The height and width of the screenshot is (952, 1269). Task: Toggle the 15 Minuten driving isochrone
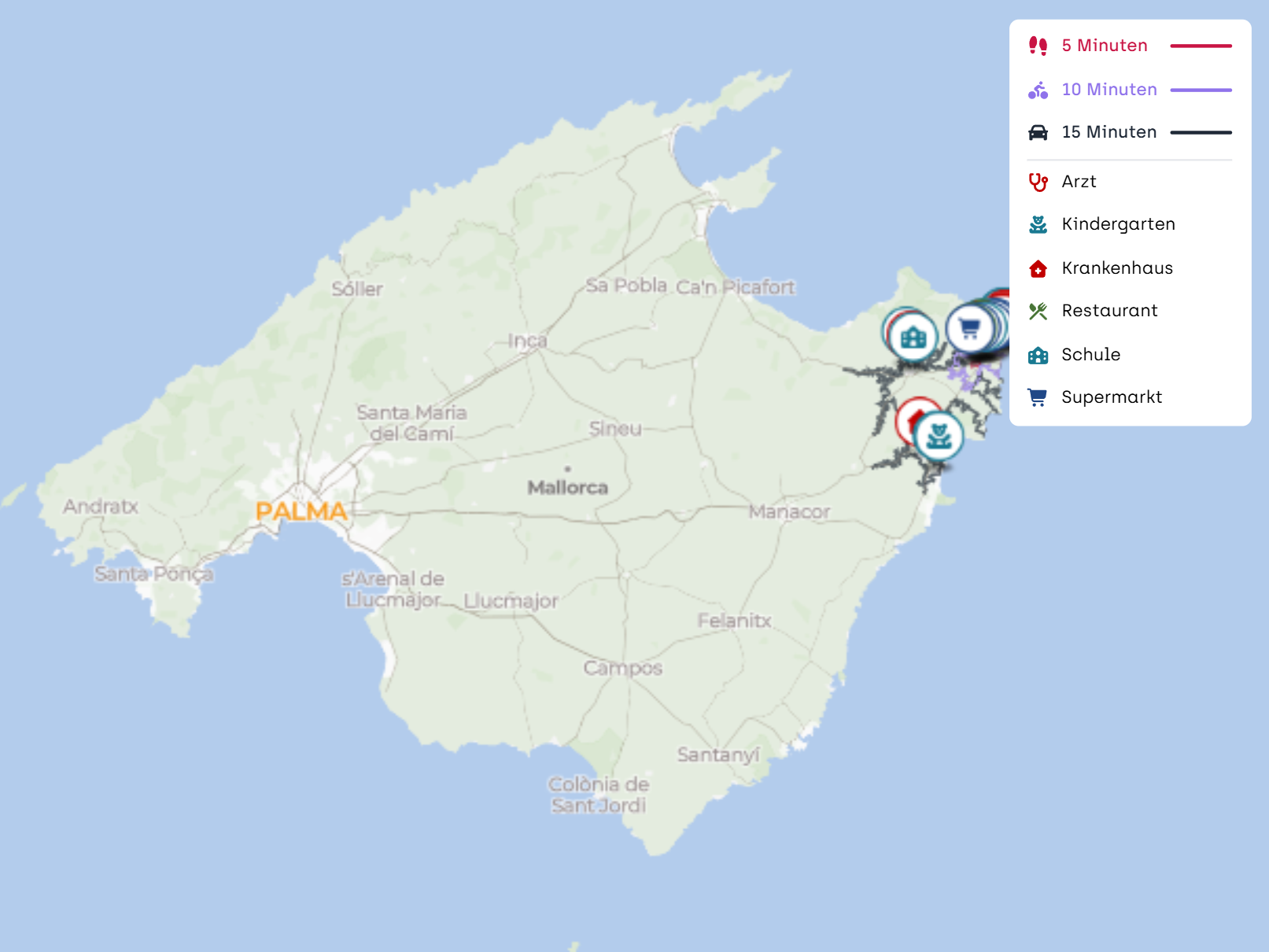pos(1130,132)
